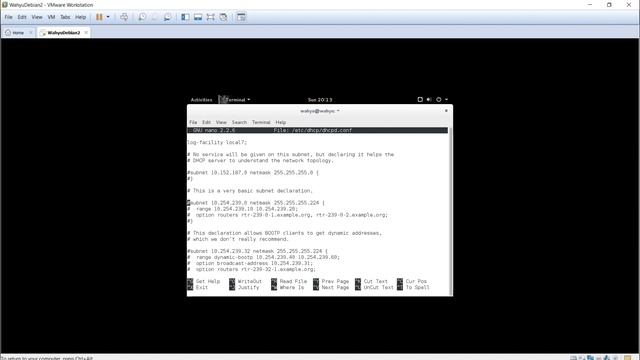Click the nano 'Cur Pos' shortcut label

(x=416, y=281)
